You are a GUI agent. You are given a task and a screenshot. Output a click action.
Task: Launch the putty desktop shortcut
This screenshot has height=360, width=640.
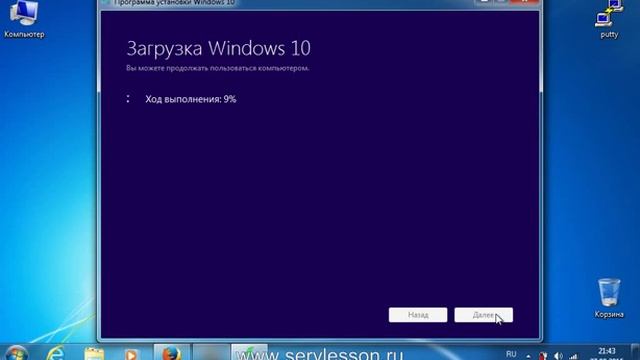pos(609,19)
